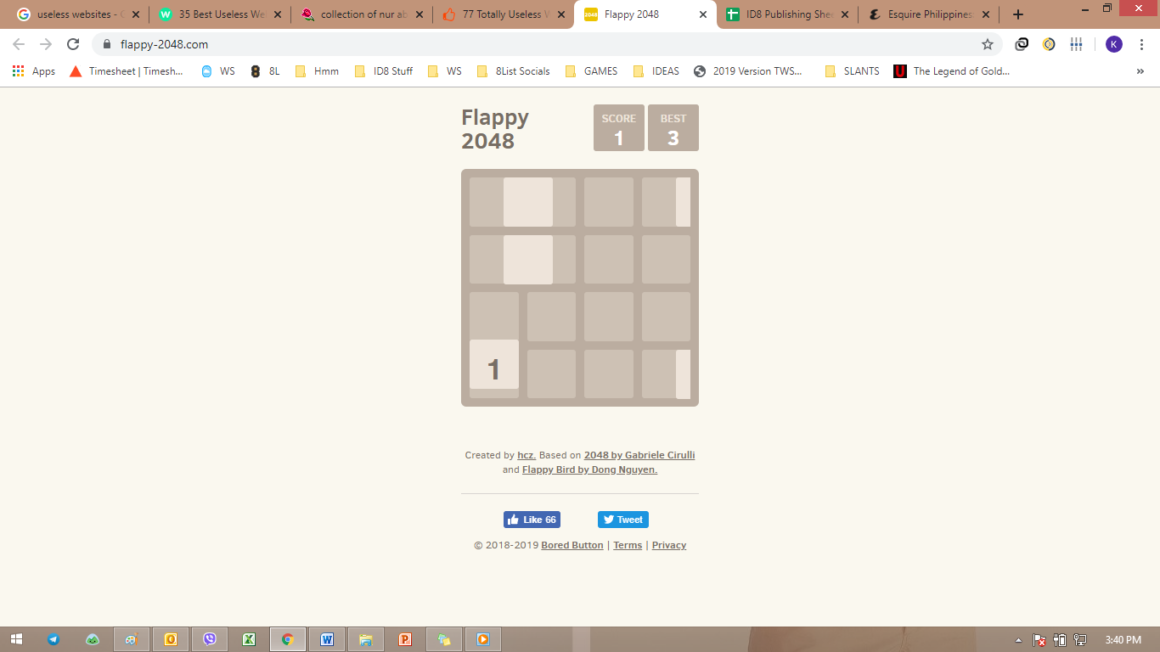Open the media player in taskbar

coord(483,639)
